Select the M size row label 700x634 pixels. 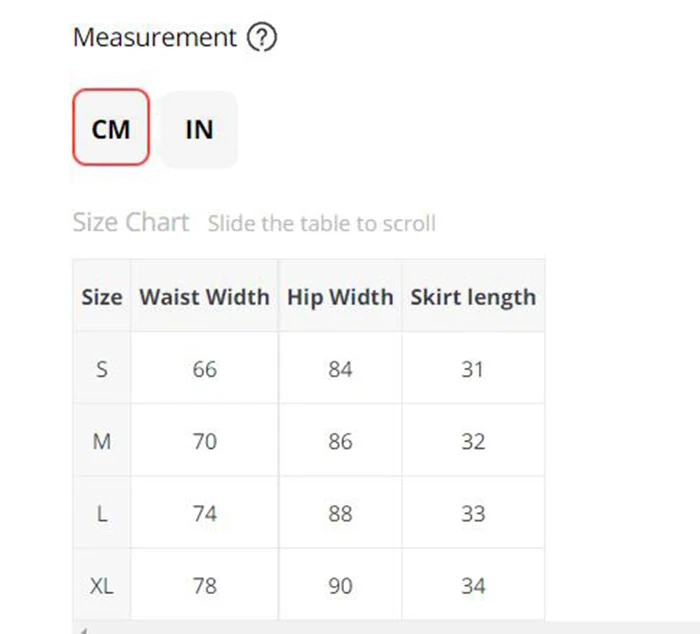[102, 441]
